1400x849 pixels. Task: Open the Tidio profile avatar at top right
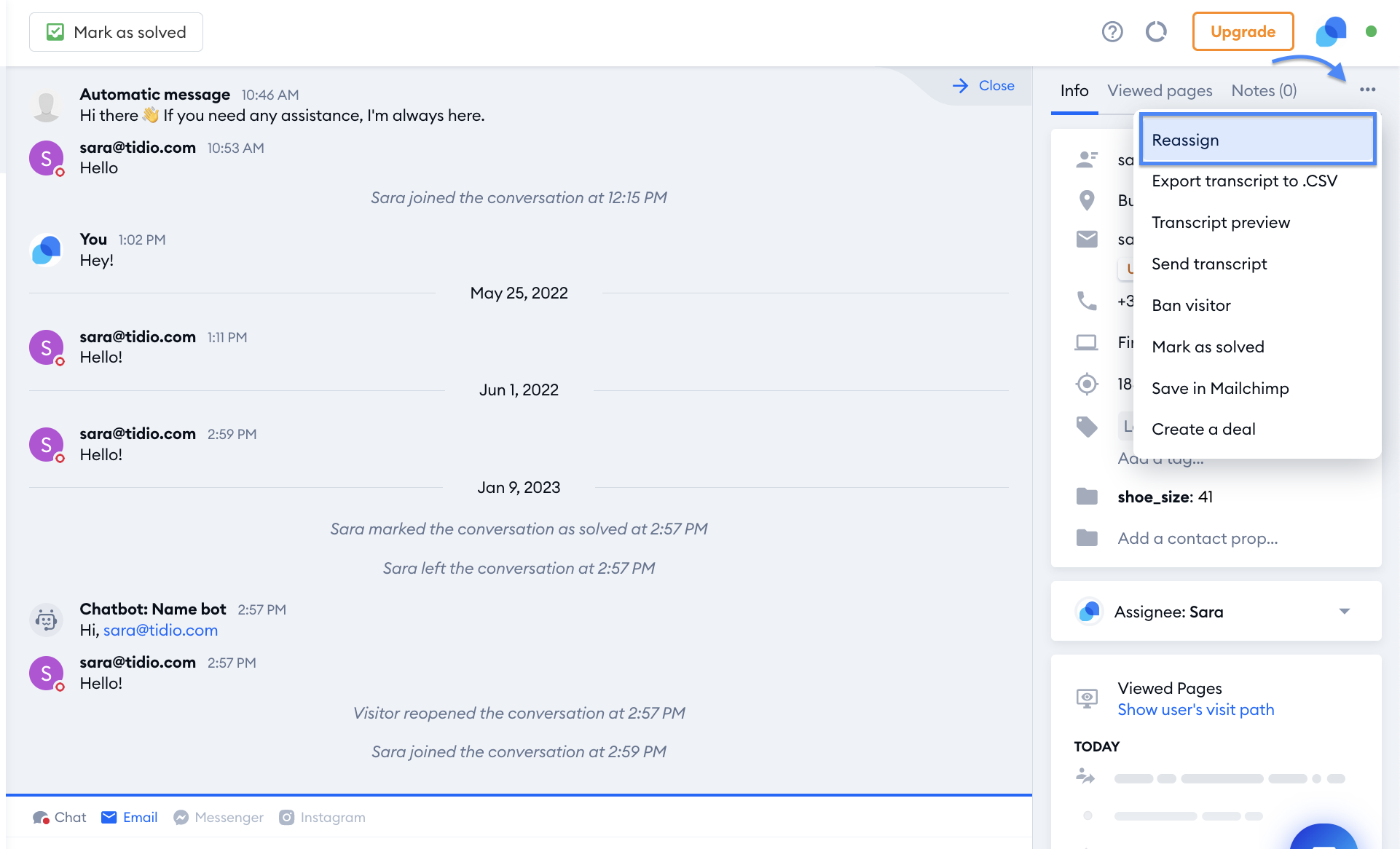[x=1331, y=32]
